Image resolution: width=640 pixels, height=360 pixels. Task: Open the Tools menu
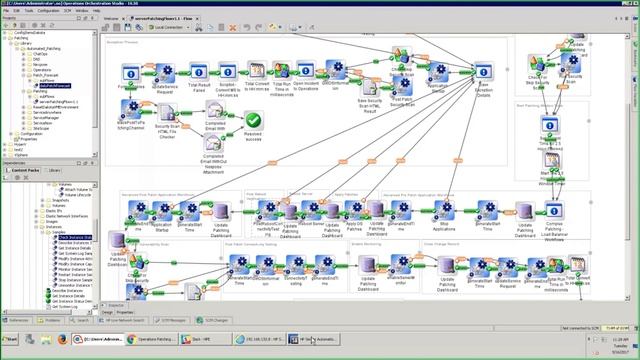(29, 11)
